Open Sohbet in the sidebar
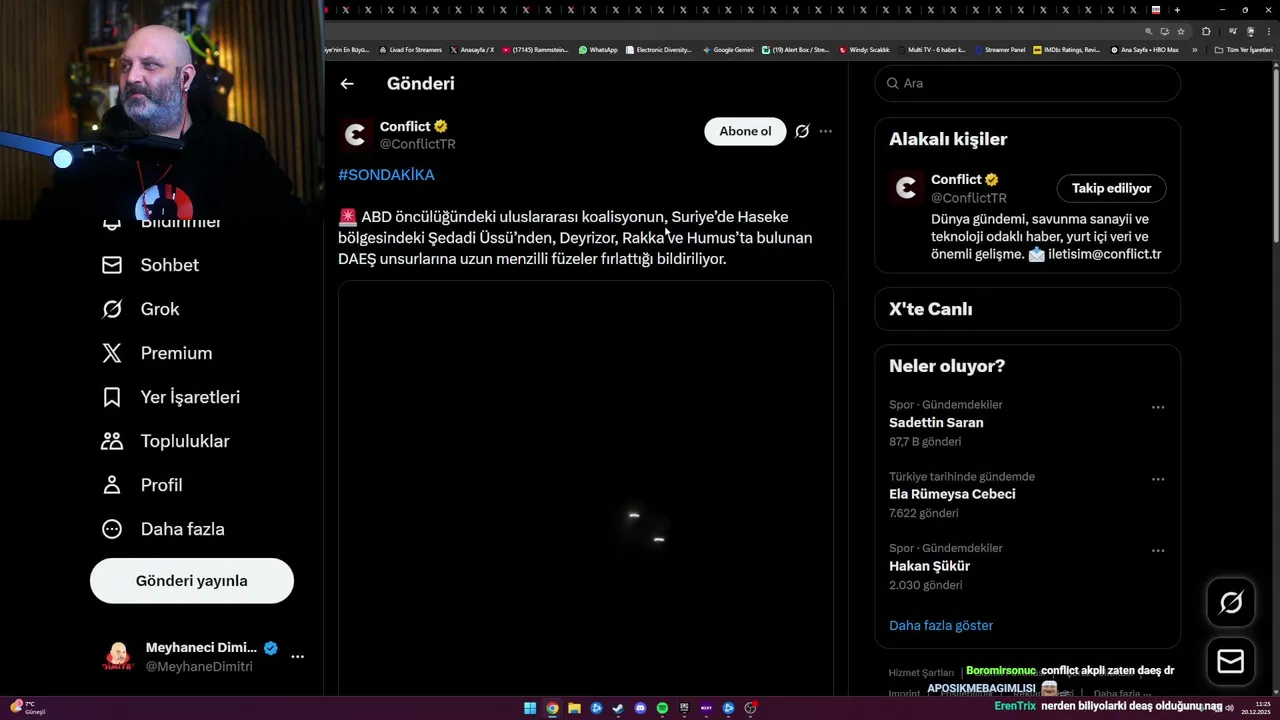1280x720 pixels. pos(150,265)
